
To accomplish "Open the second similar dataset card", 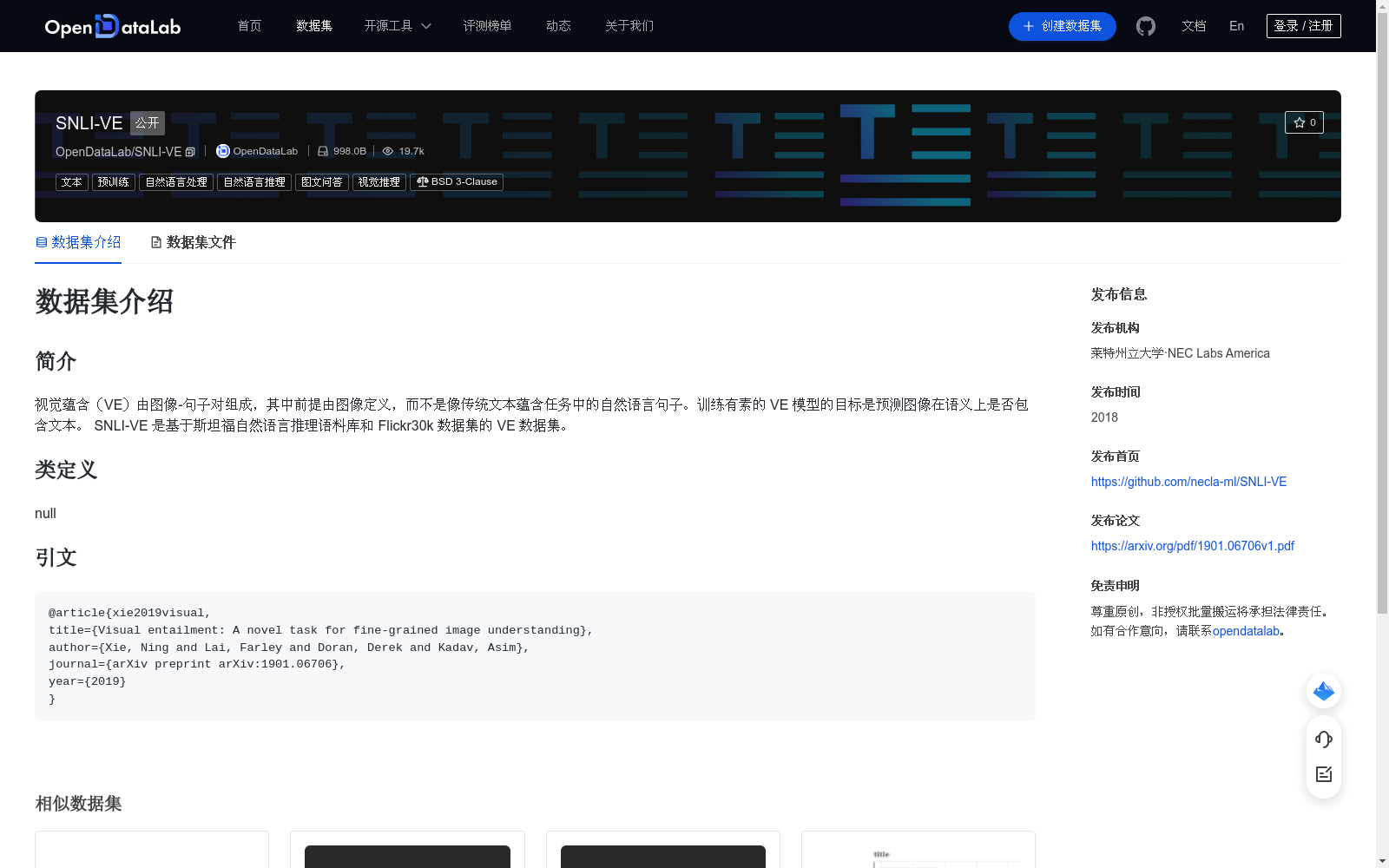I will click(x=407, y=850).
